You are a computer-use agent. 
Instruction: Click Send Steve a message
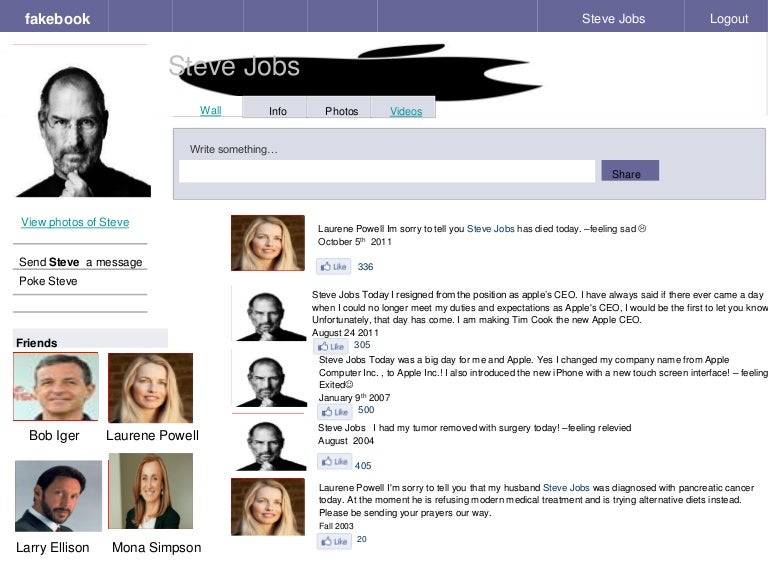coord(80,262)
